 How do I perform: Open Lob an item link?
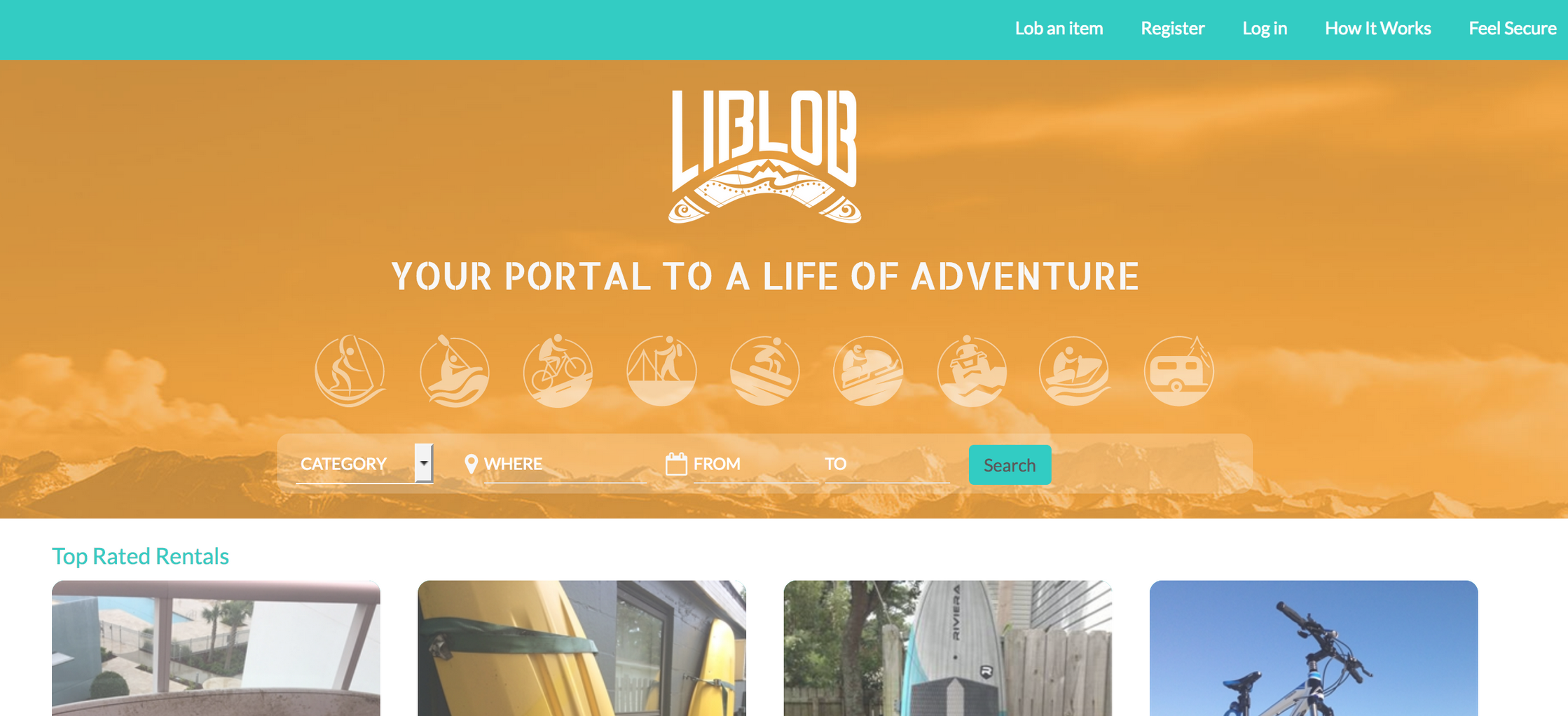click(1059, 29)
